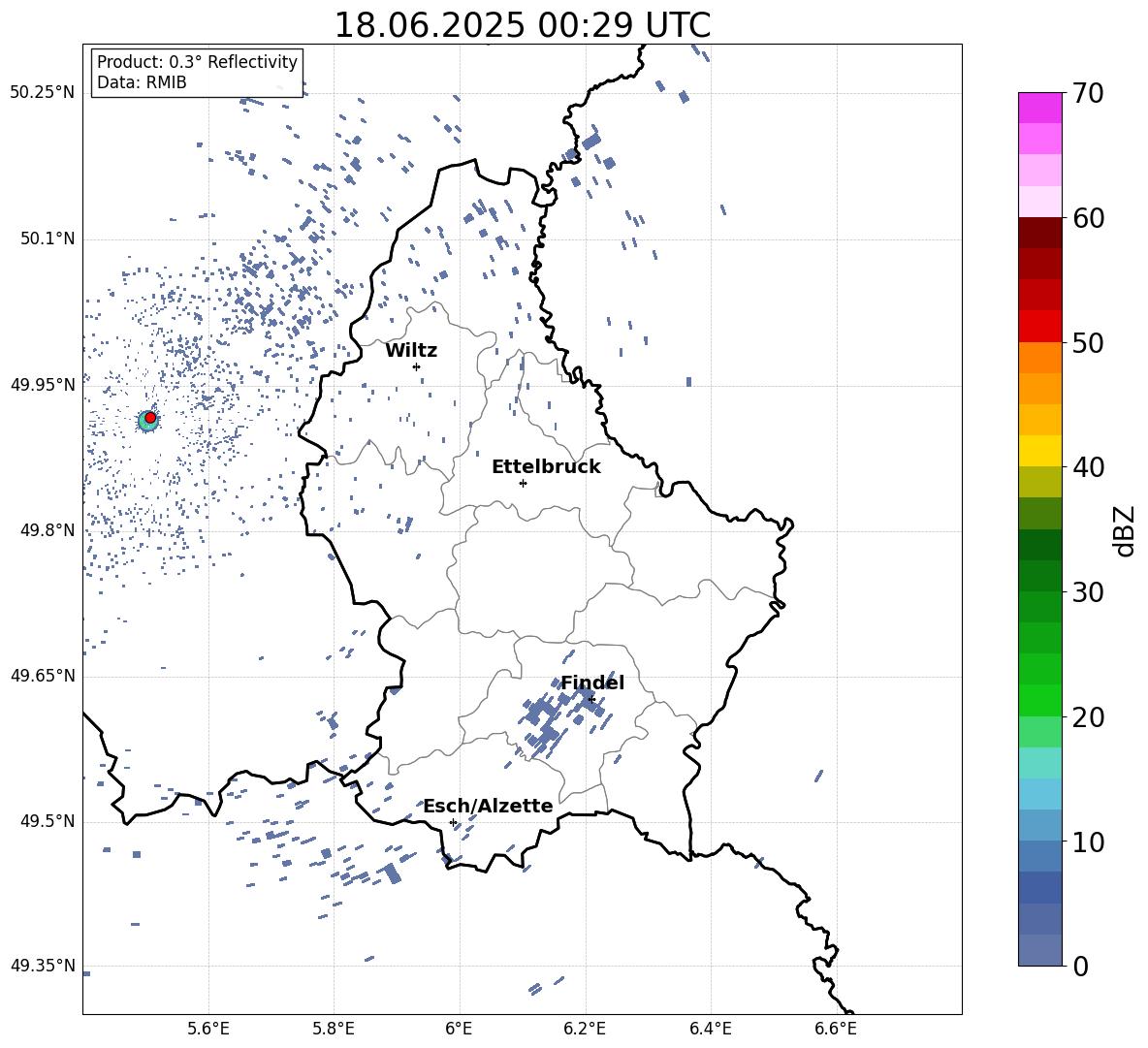
Task: Click the bright green swatch just above 20
Action: [1040, 700]
